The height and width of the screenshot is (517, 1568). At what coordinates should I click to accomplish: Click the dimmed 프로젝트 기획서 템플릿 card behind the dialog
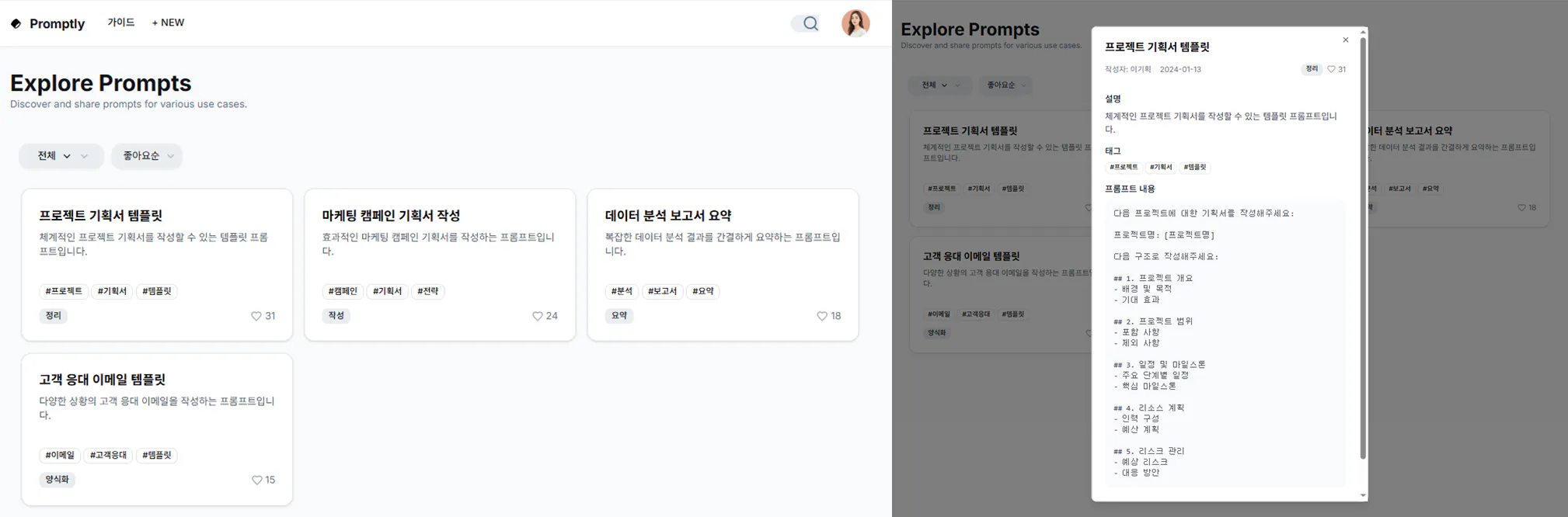pos(1001,168)
